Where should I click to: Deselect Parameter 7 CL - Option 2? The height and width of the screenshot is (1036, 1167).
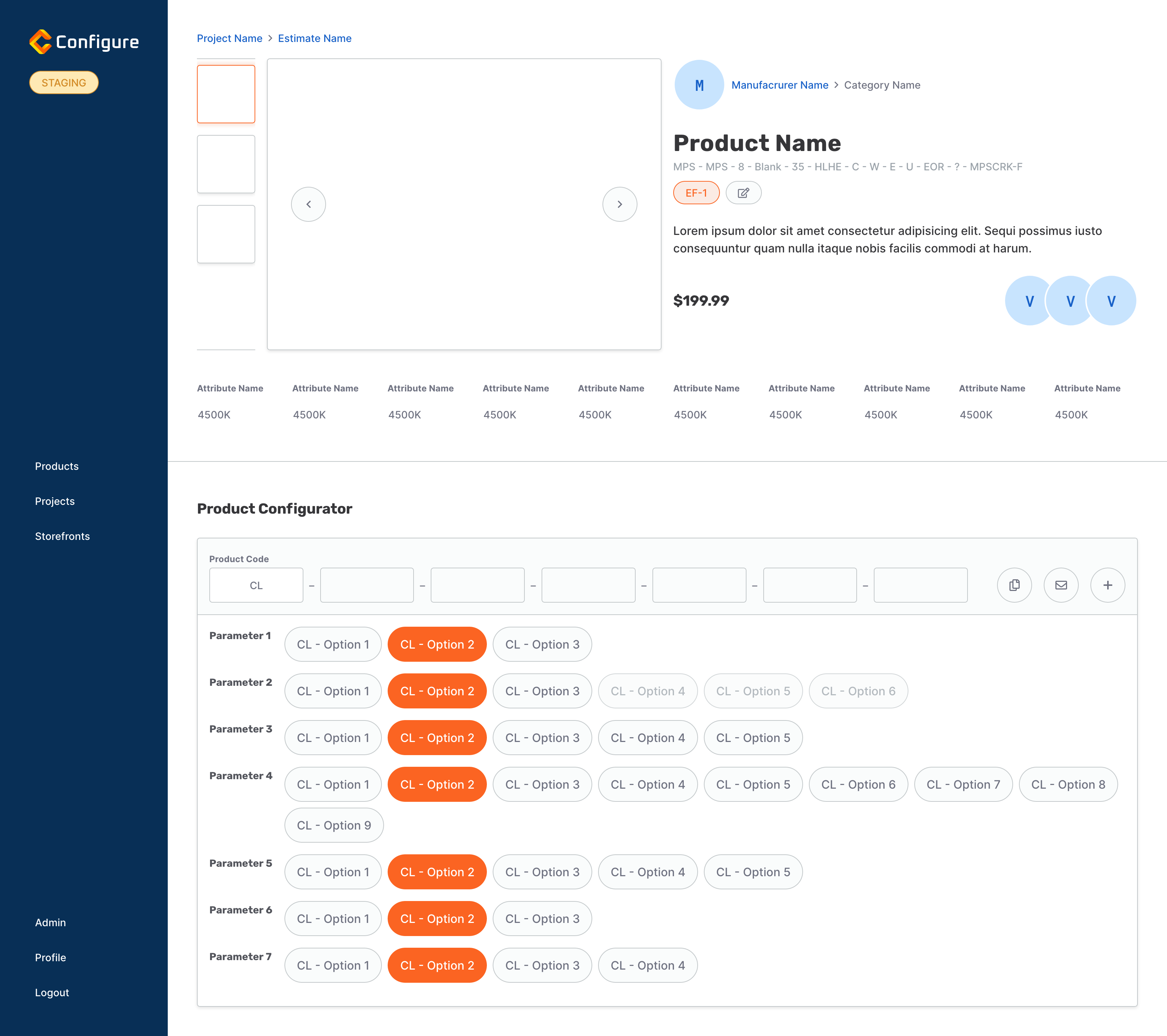pyautogui.click(x=437, y=965)
